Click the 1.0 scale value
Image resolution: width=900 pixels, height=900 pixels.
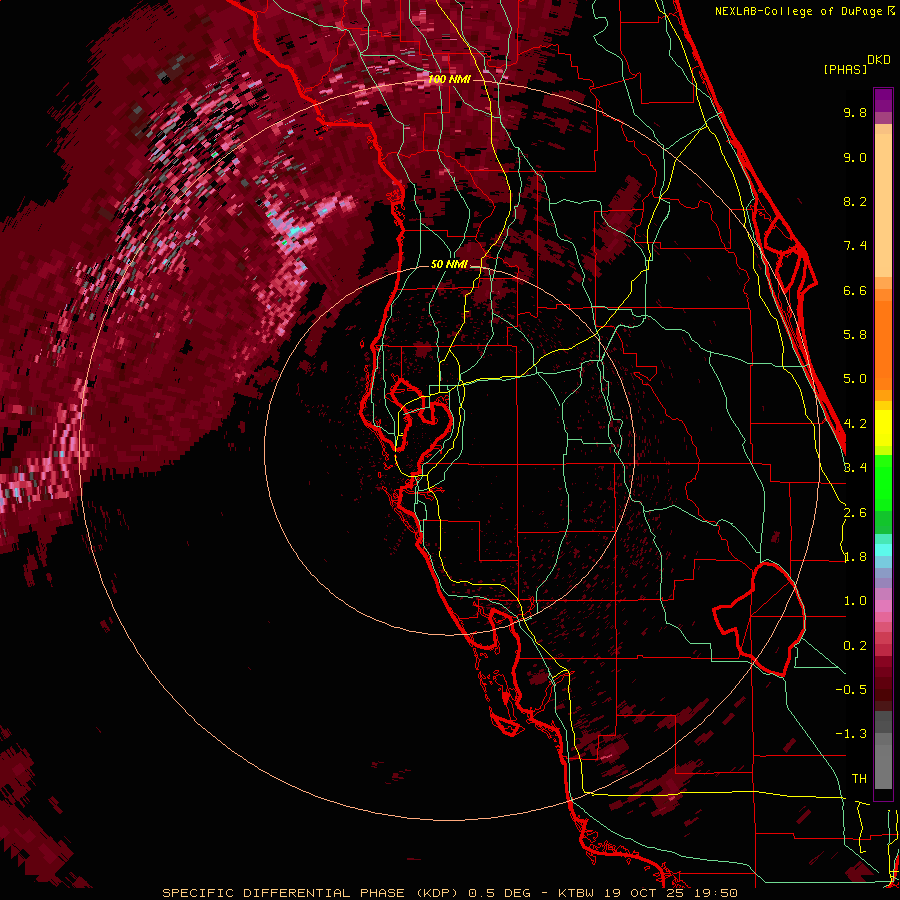pyautogui.click(x=855, y=601)
